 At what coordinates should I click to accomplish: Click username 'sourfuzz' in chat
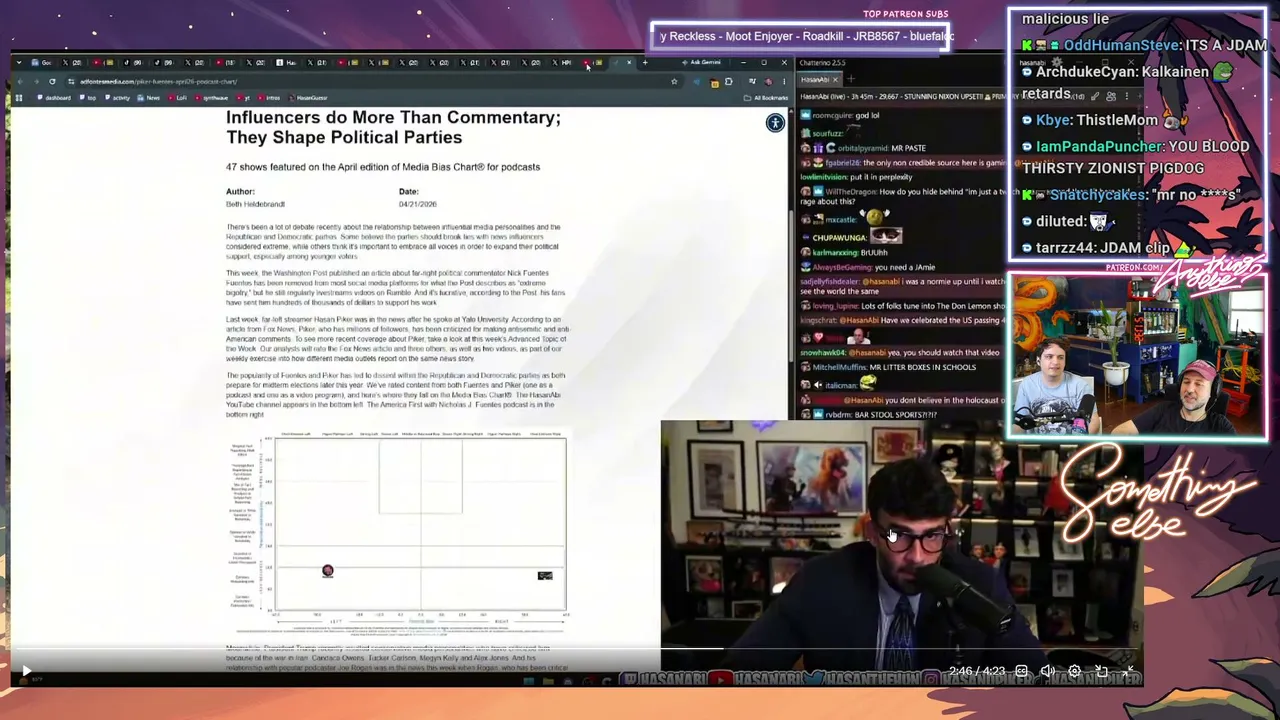[x=827, y=134]
